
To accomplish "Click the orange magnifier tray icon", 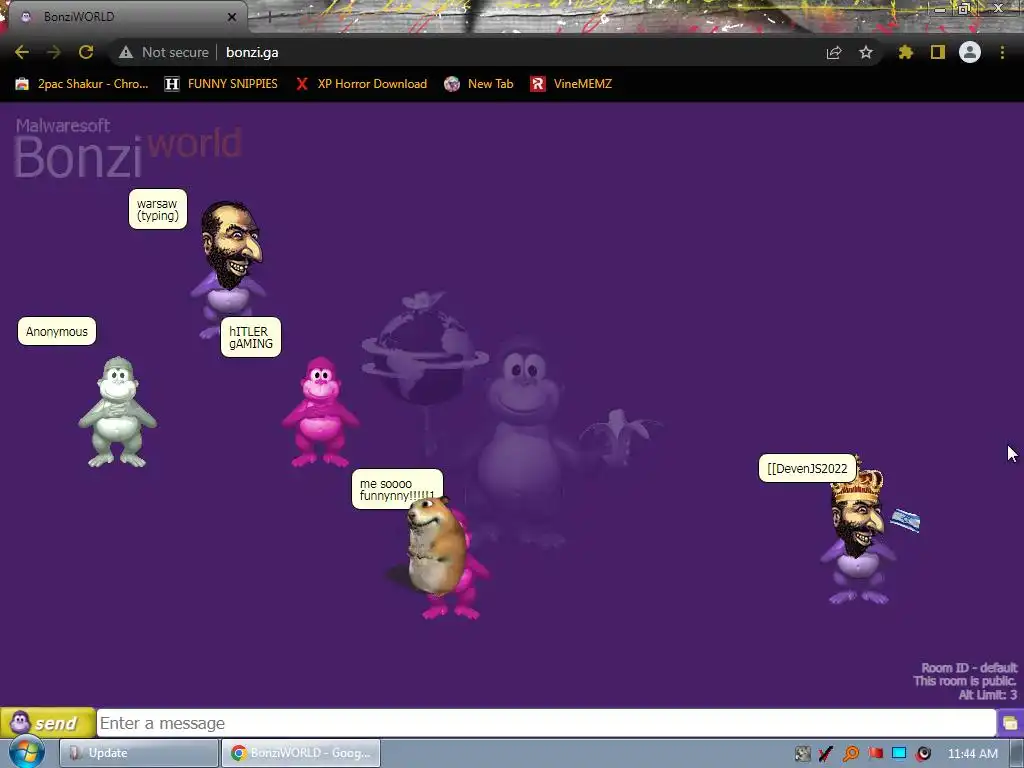I will (x=850, y=754).
